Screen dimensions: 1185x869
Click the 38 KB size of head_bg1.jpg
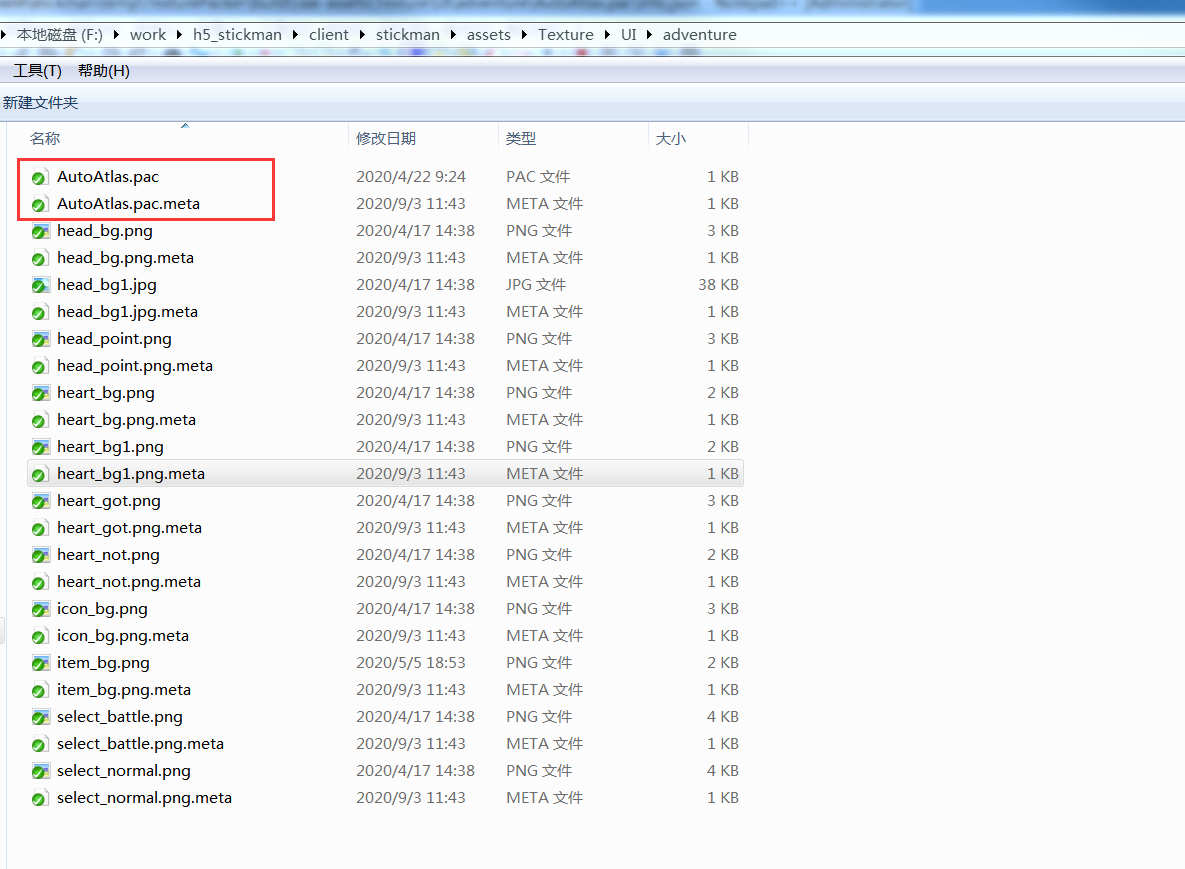click(x=718, y=285)
